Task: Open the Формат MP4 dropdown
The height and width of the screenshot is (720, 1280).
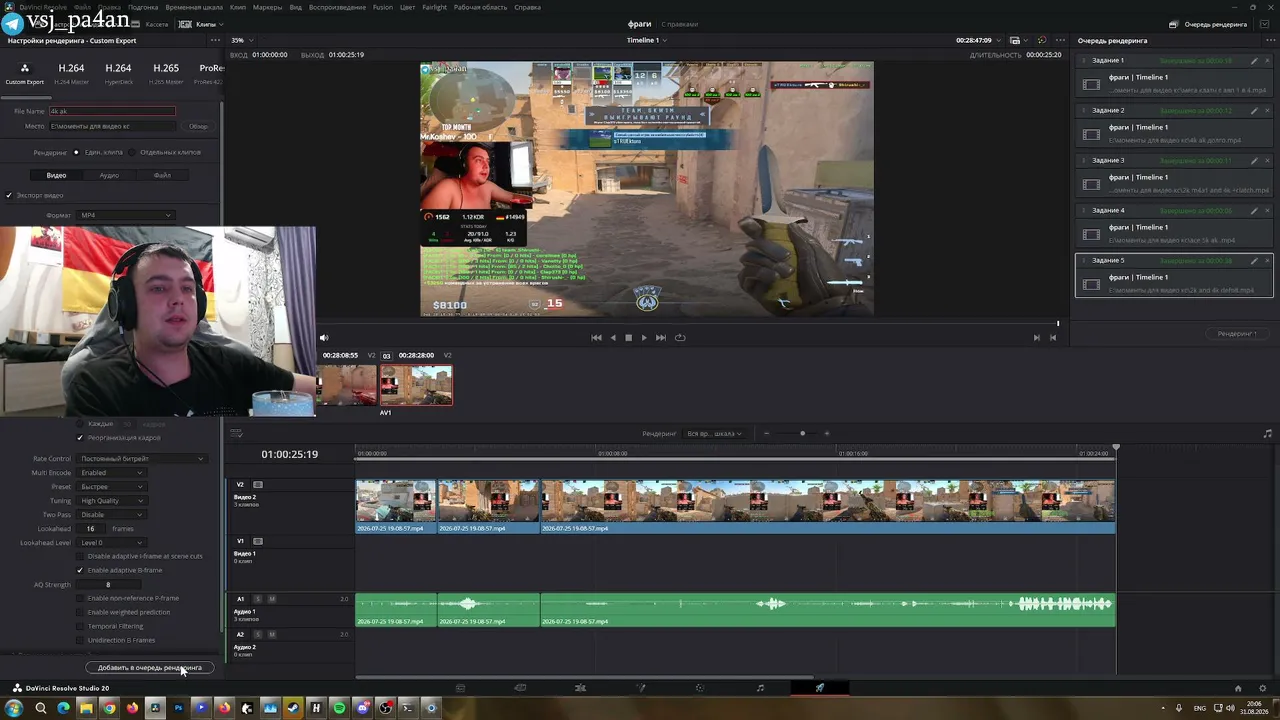Action: pyautogui.click(x=125, y=215)
